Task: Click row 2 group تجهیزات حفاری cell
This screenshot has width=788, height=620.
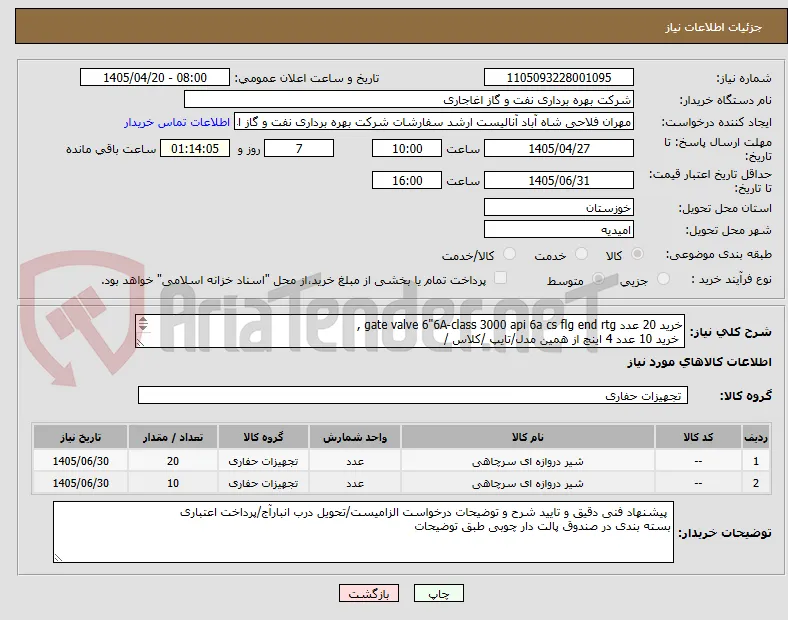Action: pyautogui.click(x=263, y=483)
